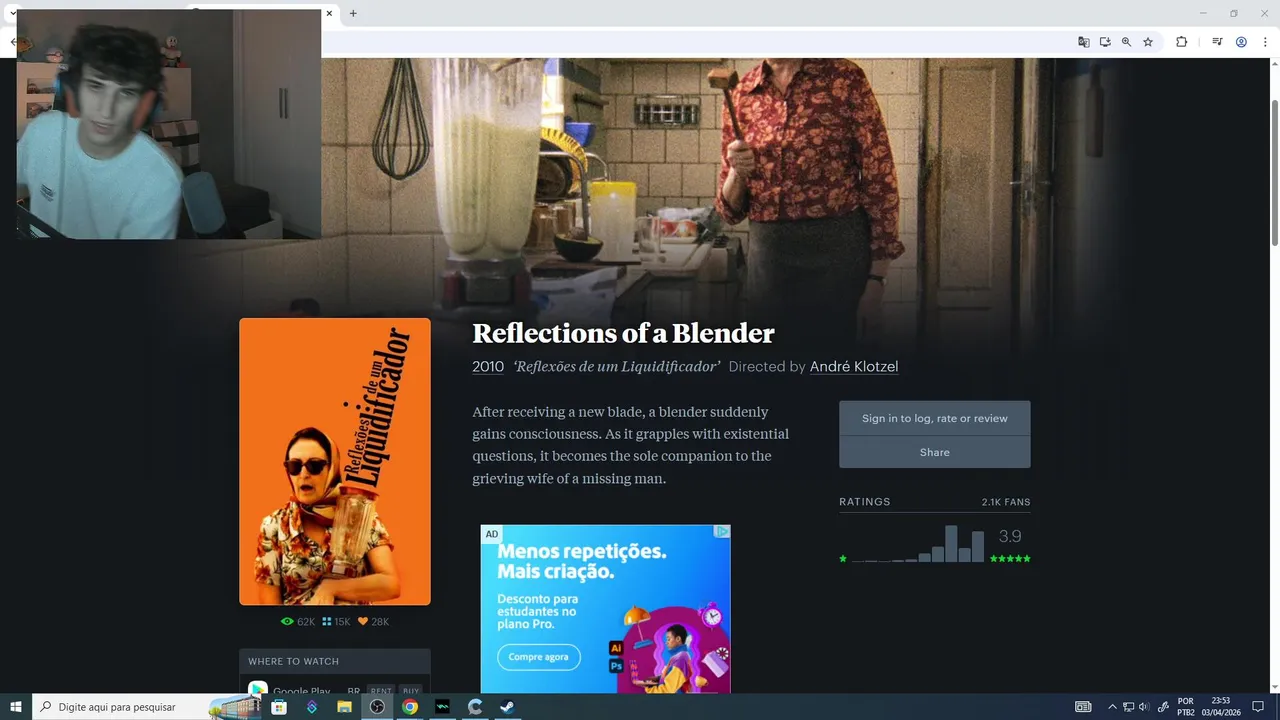1280x720 pixels.
Task: Click the WHERE TO WATCH heading
Action: coord(293,661)
